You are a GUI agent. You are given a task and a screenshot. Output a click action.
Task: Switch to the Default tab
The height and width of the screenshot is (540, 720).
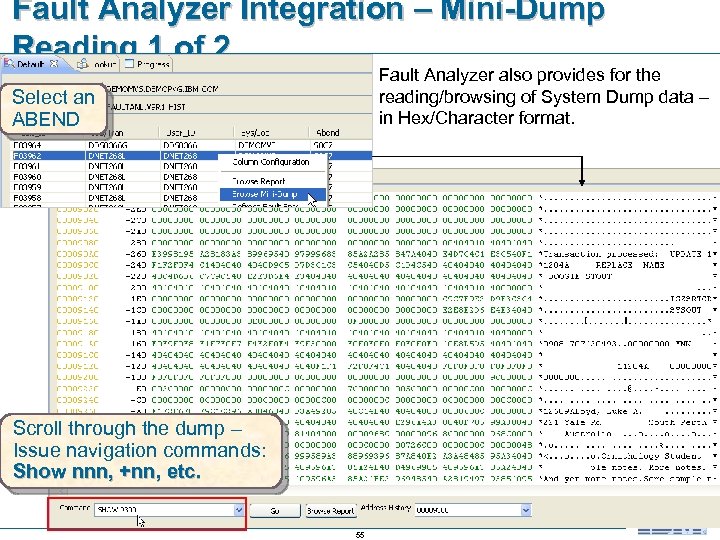click(x=31, y=64)
